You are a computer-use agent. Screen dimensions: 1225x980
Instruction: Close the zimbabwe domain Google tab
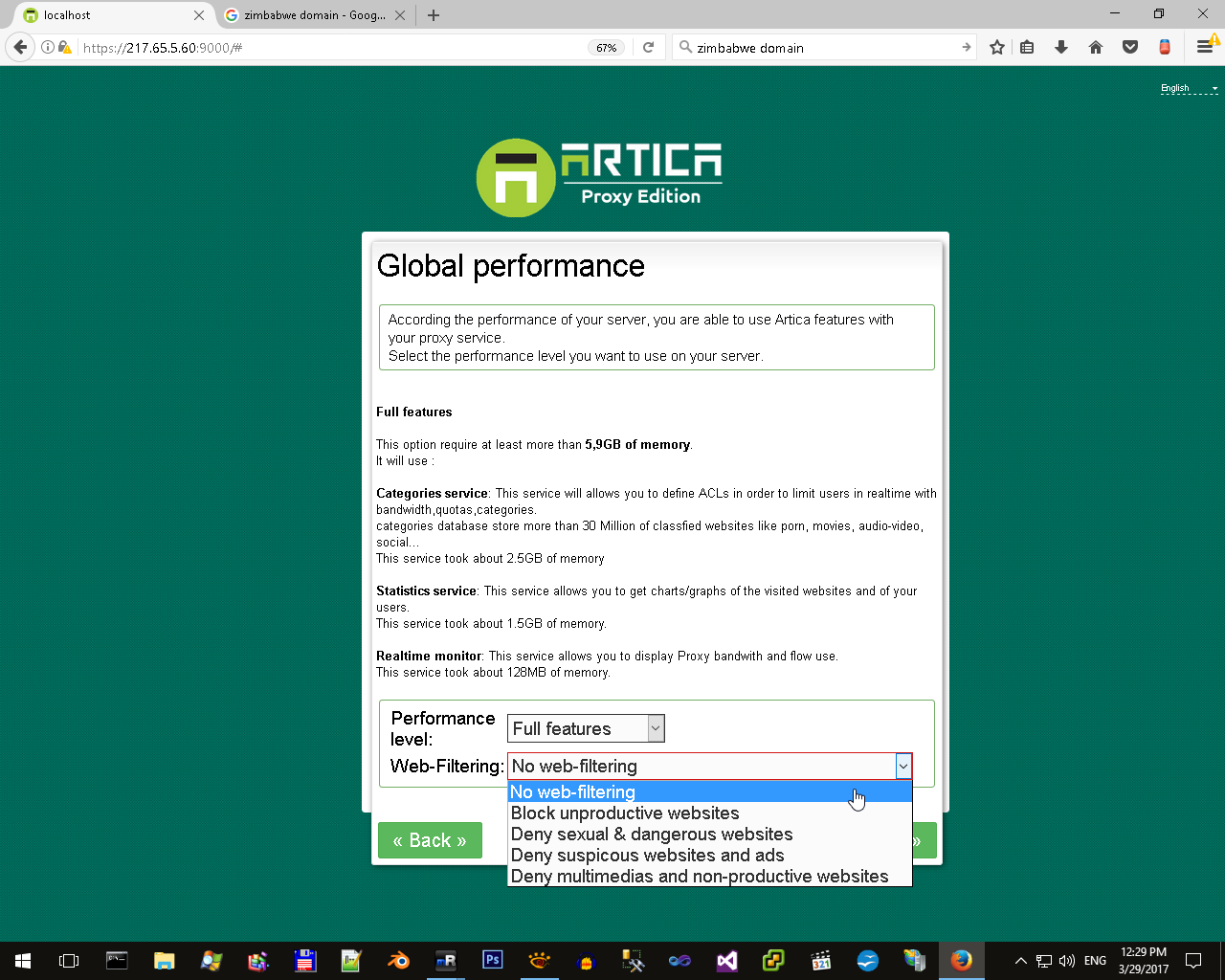[x=400, y=15]
